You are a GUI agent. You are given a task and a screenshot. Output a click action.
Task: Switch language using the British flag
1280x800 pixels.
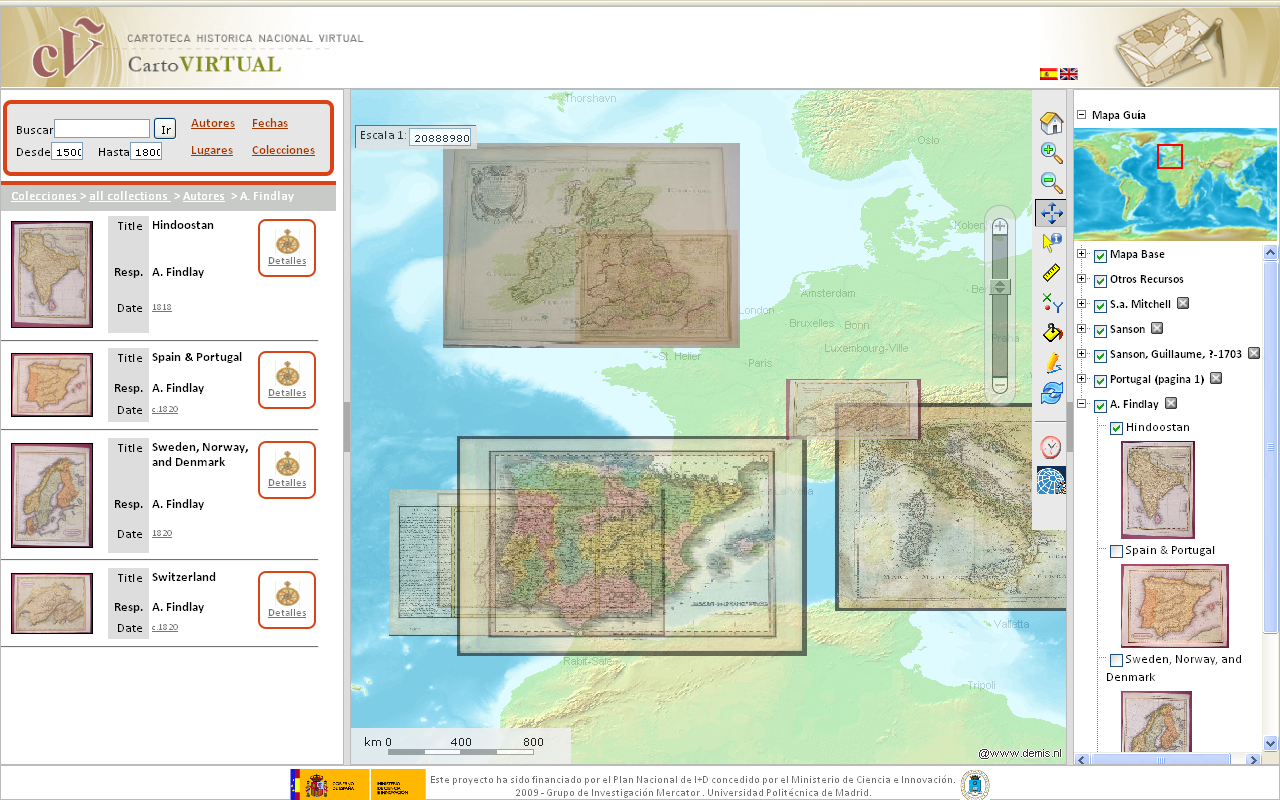[x=1069, y=74]
